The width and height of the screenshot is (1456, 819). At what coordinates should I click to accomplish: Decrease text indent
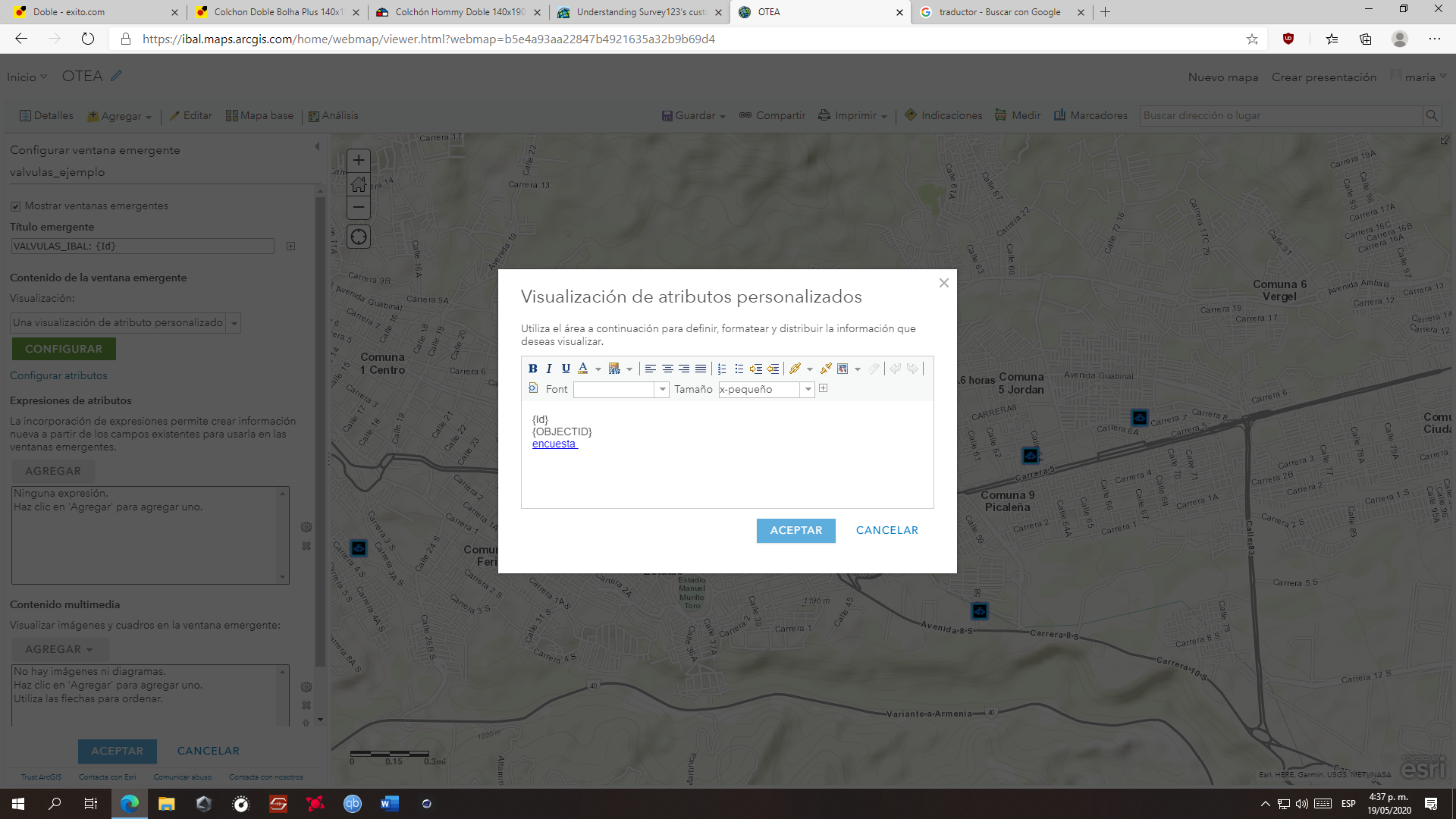point(773,369)
